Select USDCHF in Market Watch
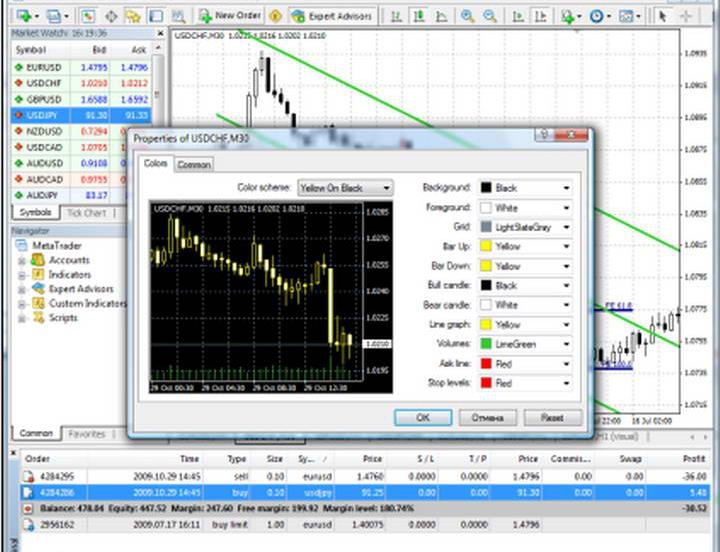Viewport: 720px width, 552px height. pos(81,83)
